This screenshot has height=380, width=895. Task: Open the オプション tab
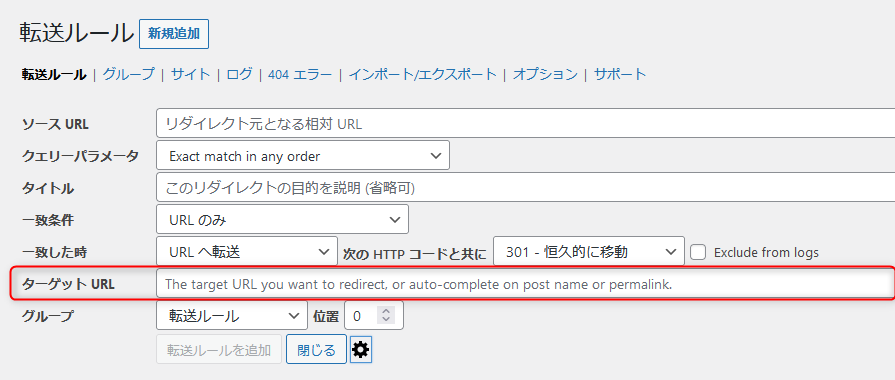[545, 74]
